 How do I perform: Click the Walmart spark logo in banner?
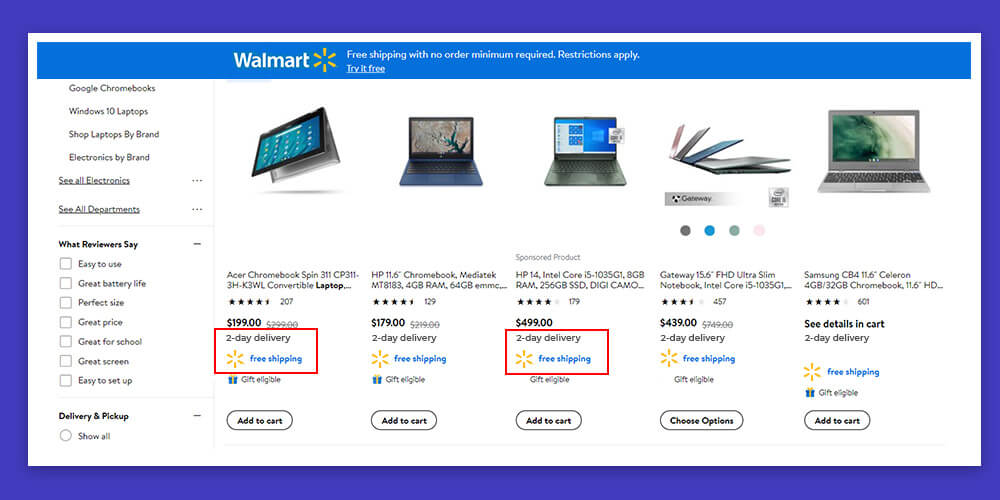pos(325,60)
